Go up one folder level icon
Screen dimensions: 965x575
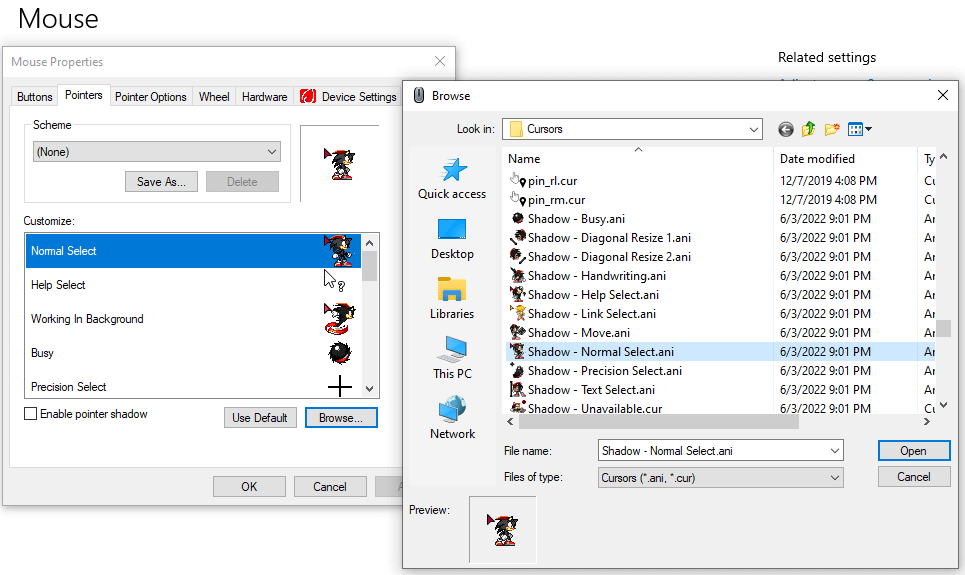(808, 129)
